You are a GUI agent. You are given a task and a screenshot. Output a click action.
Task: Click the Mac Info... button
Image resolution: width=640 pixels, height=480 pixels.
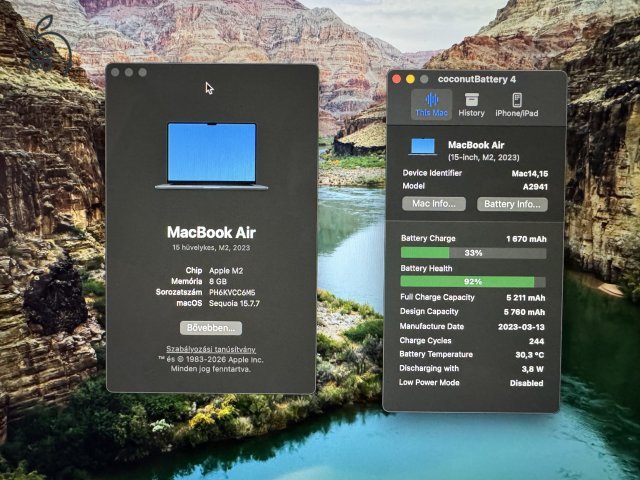point(434,204)
